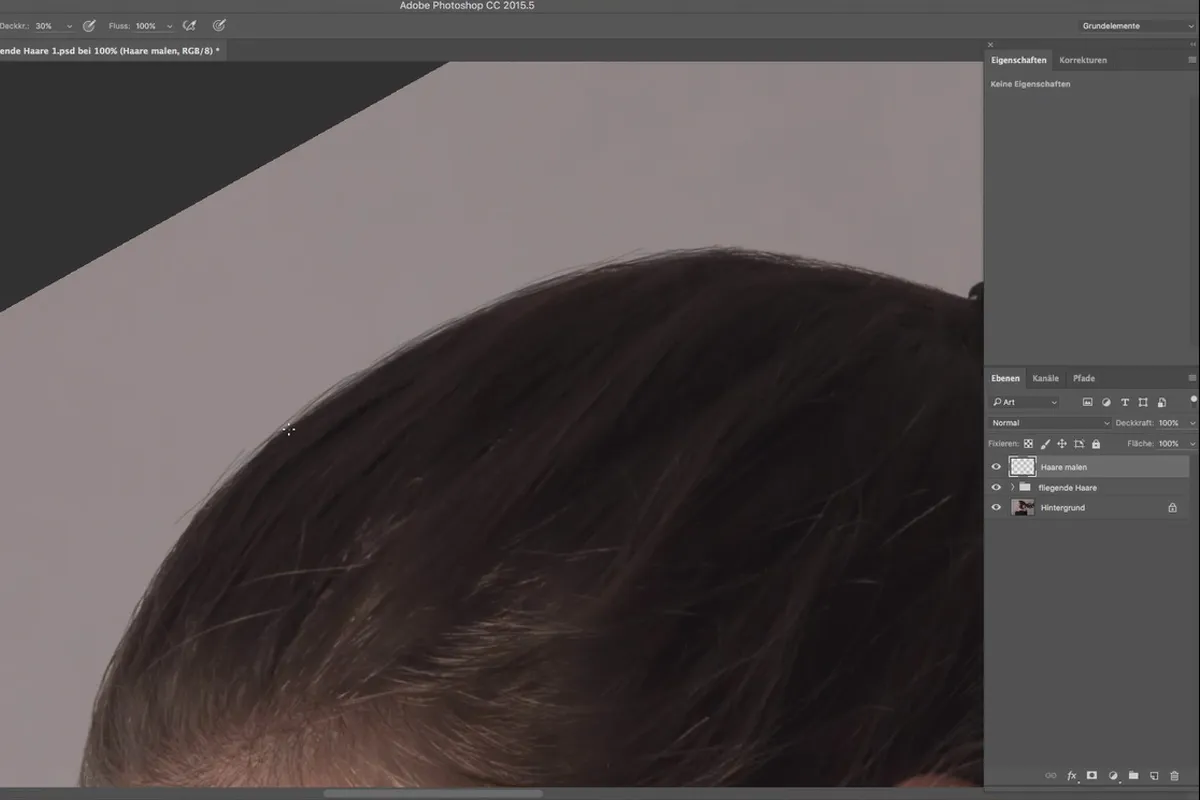Filter layers by adjustment layers icon
1200x800 pixels.
coord(1106,403)
